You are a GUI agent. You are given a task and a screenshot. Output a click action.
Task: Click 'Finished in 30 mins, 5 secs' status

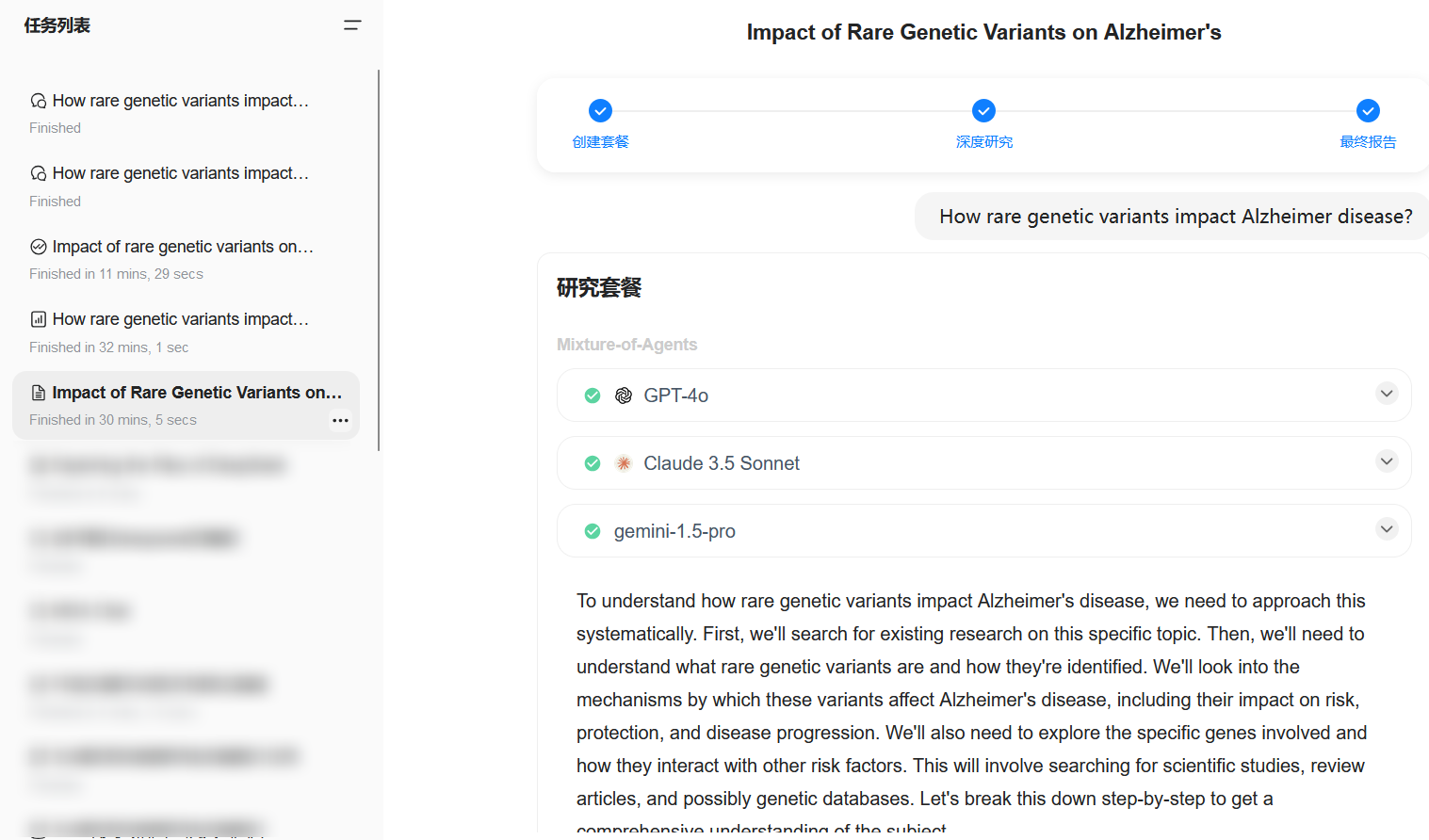[113, 420]
